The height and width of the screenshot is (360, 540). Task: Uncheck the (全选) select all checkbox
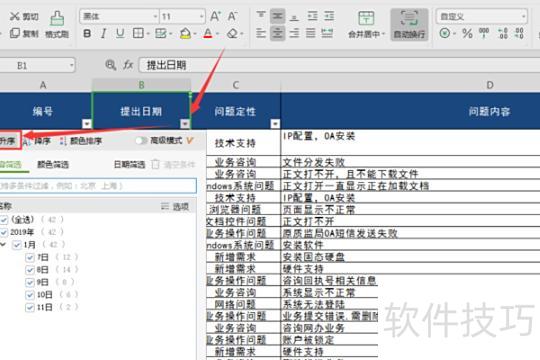3,219
